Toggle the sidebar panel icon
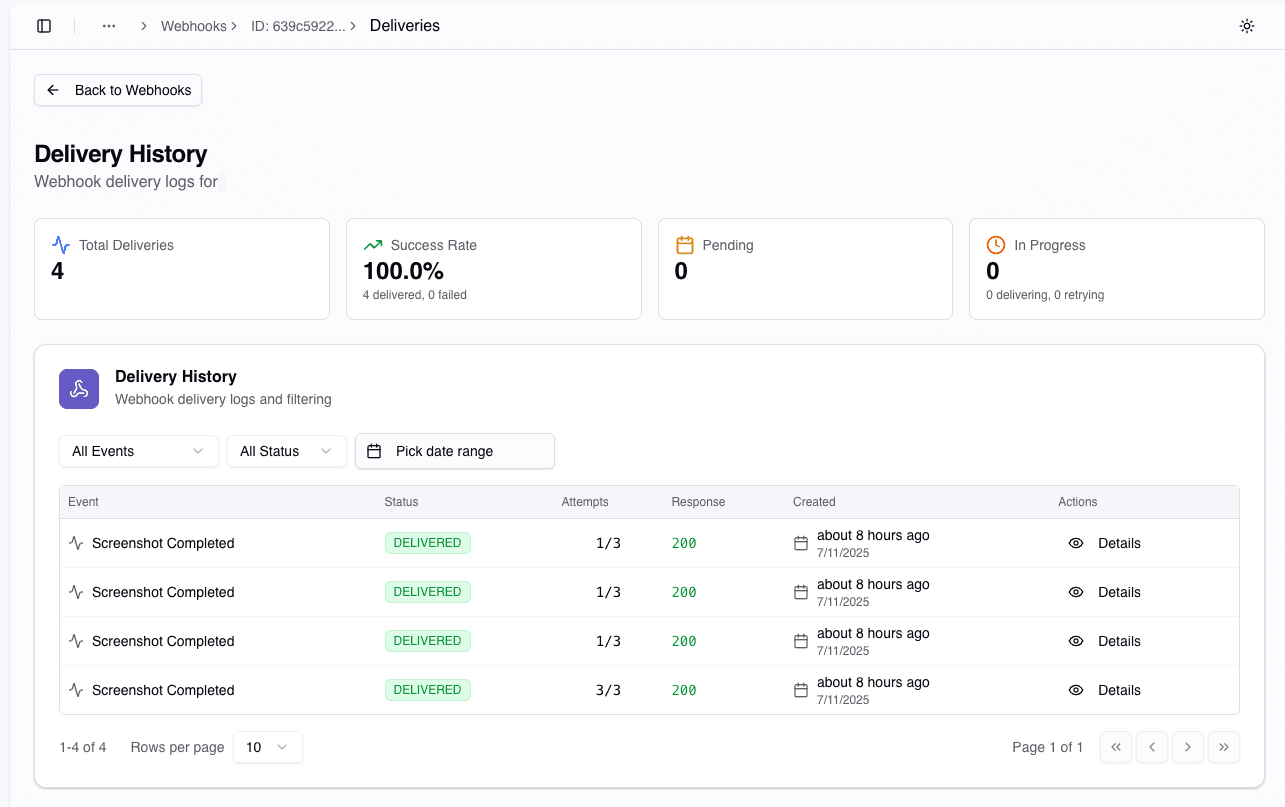 [x=44, y=26]
